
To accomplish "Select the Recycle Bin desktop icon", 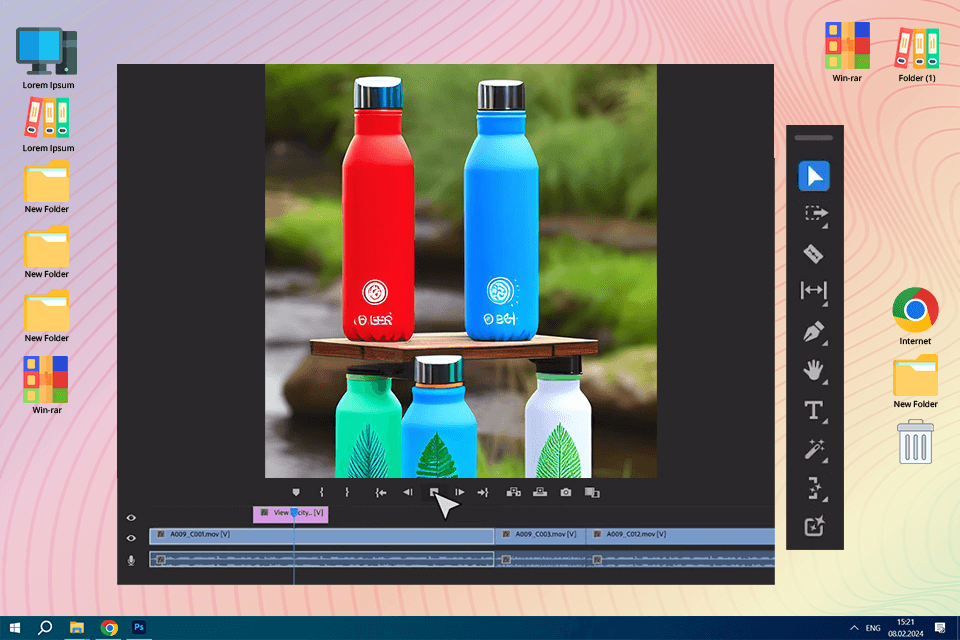I will [915, 442].
